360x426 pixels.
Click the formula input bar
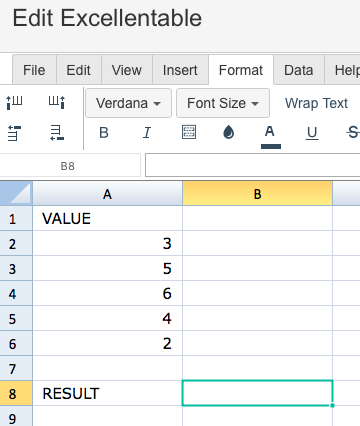253,165
